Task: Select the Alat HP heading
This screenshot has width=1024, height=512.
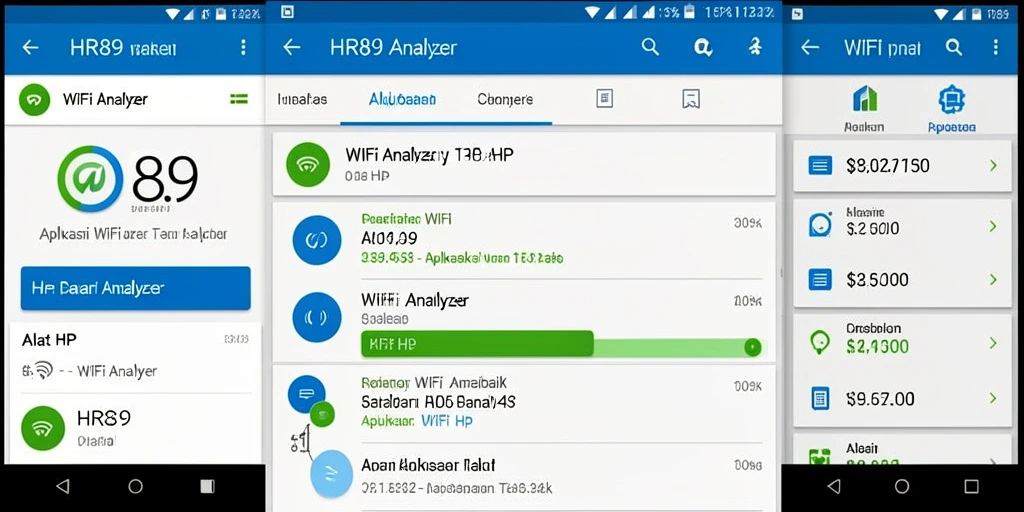Action: click(49, 340)
